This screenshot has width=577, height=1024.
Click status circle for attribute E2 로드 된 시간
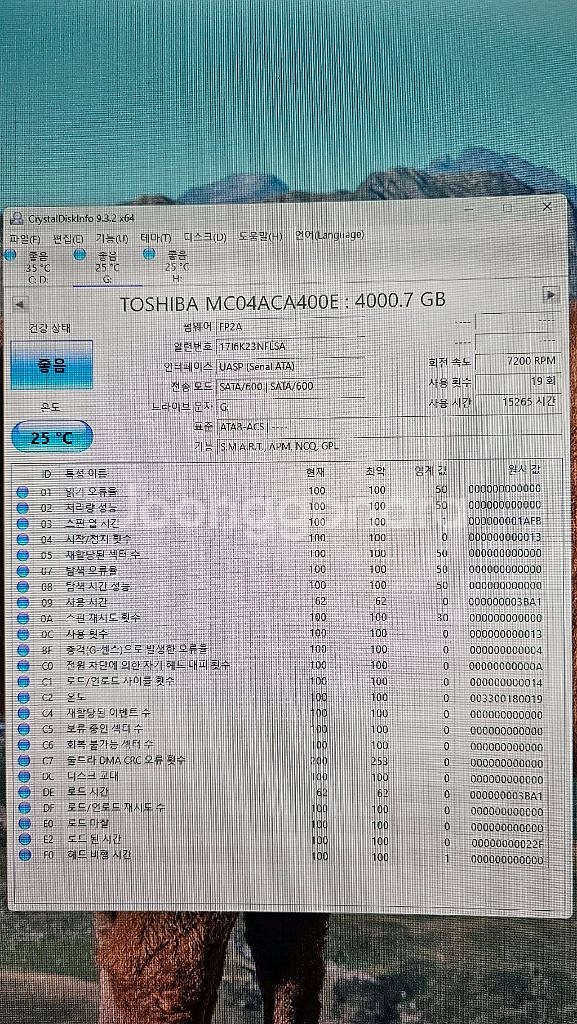click(x=25, y=839)
